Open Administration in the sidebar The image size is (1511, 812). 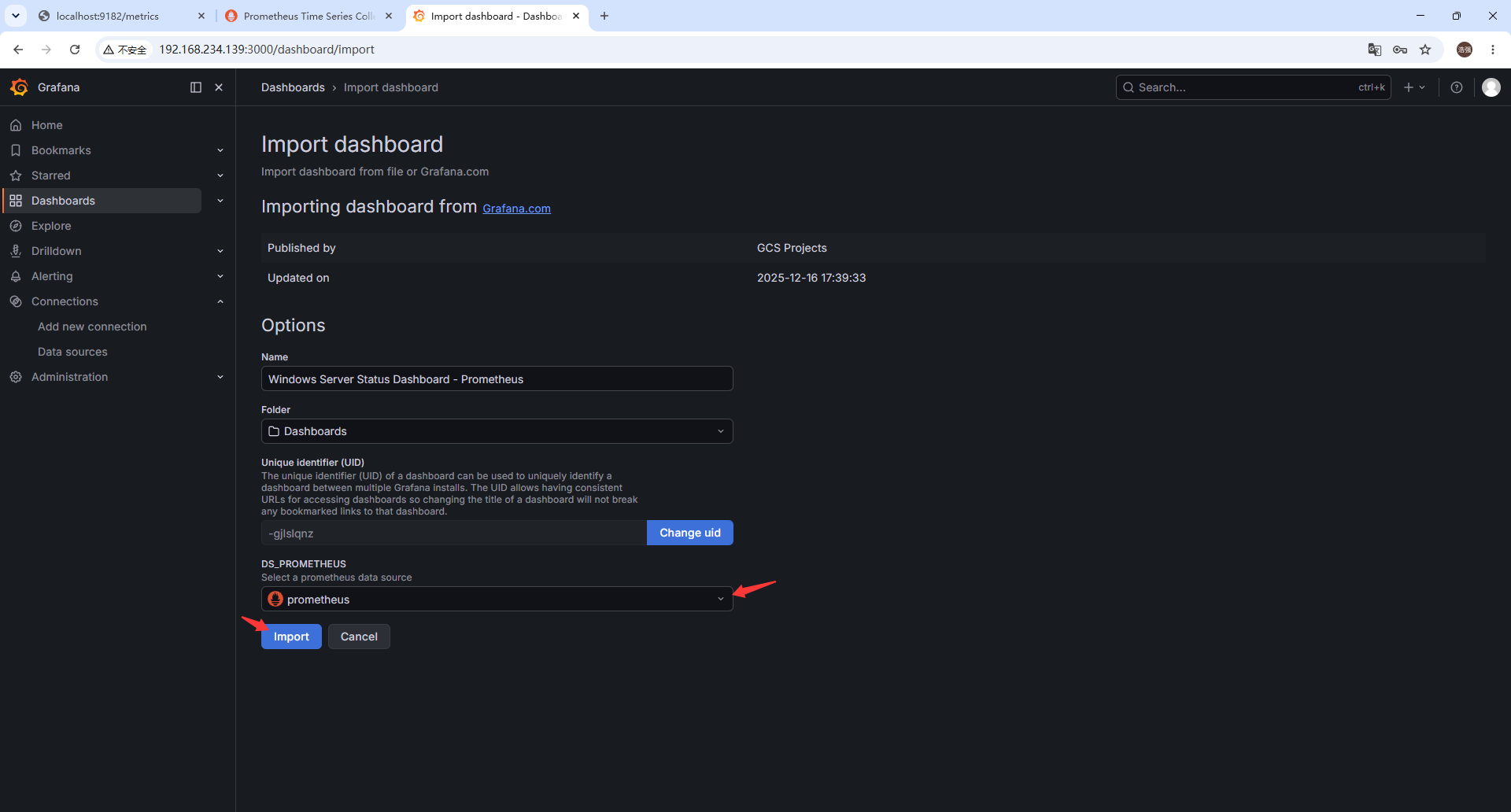(x=69, y=377)
